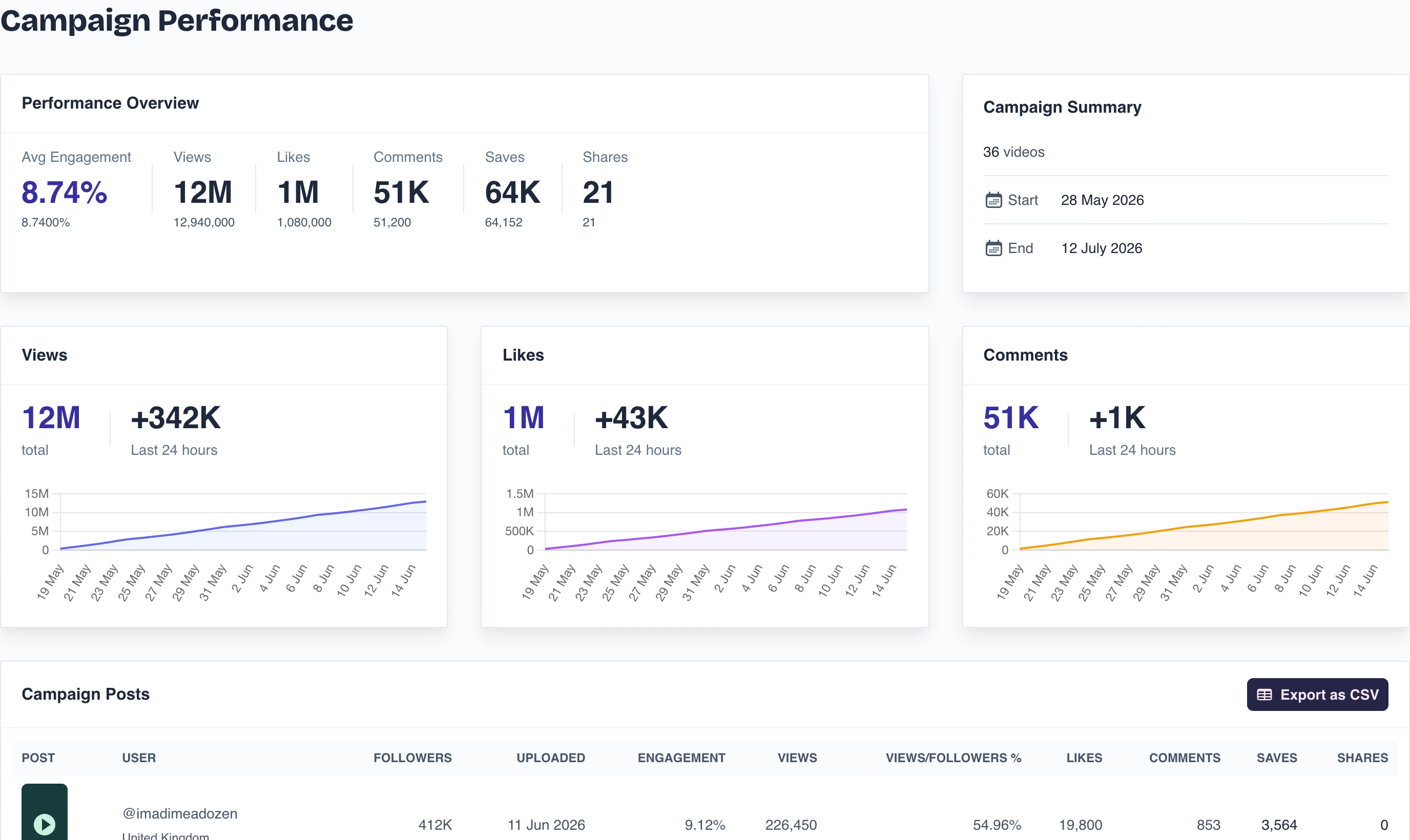Sort table by VIEWS column header
Image resolution: width=1410 pixels, height=840 pixels.
point(797,758)
